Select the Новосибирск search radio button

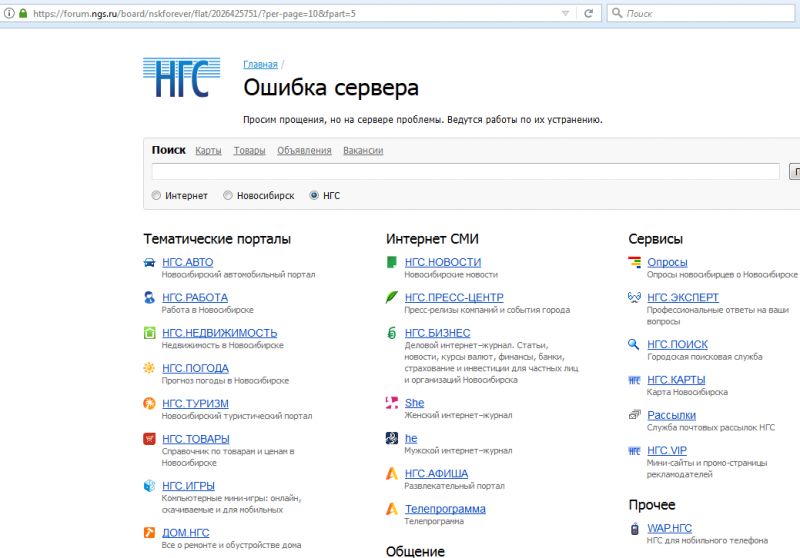click(x=228, y=195)
